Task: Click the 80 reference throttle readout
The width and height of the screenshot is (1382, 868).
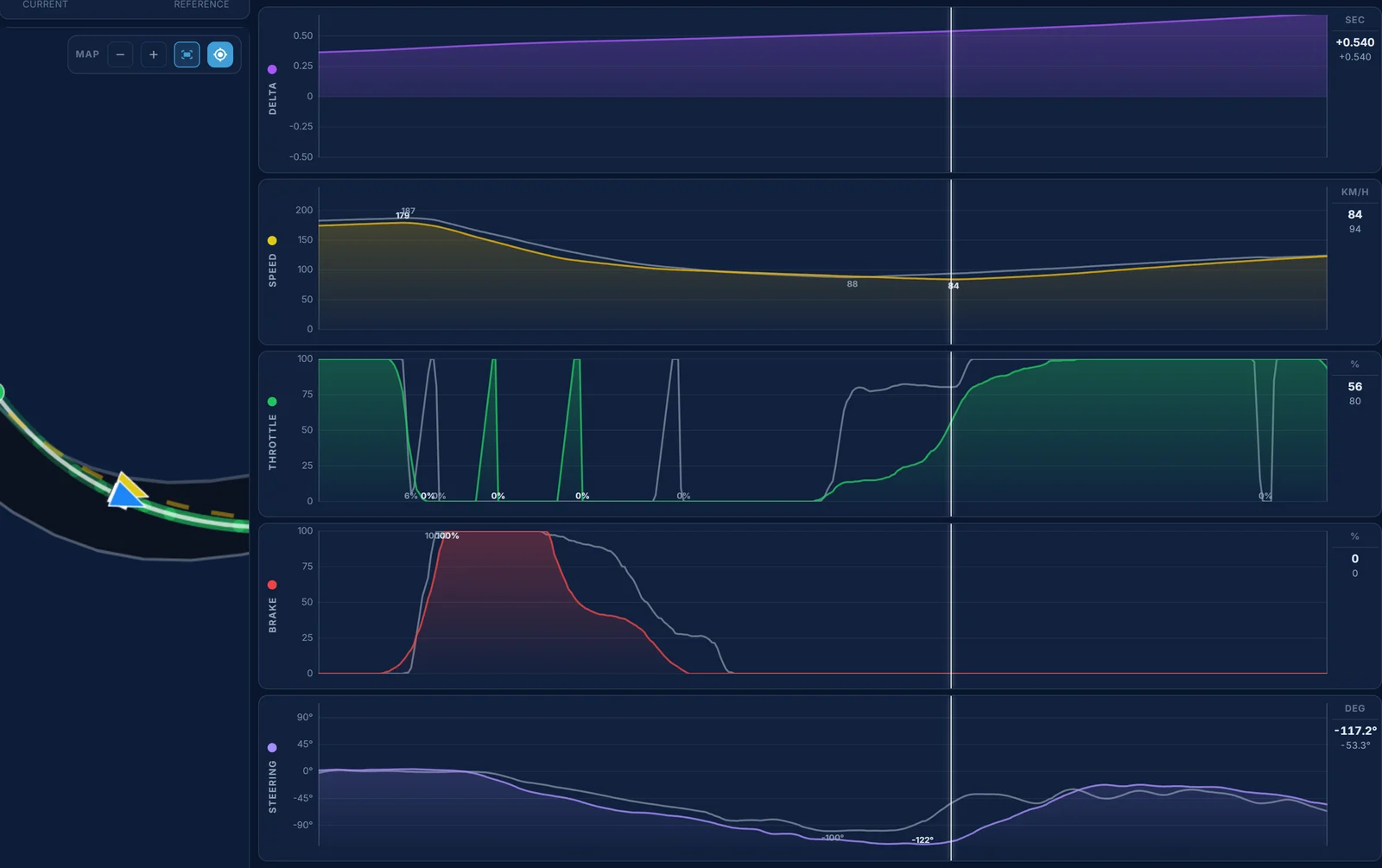Action: (x=1354, y=401)
